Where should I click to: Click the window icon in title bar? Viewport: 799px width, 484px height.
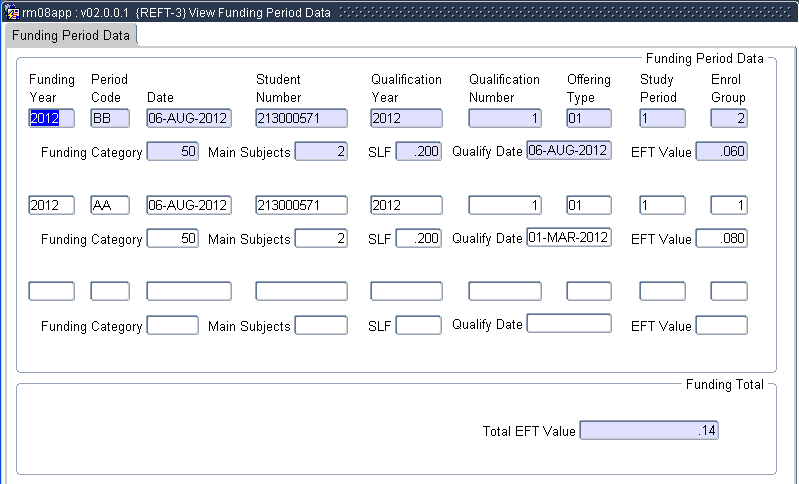point(12,12)
